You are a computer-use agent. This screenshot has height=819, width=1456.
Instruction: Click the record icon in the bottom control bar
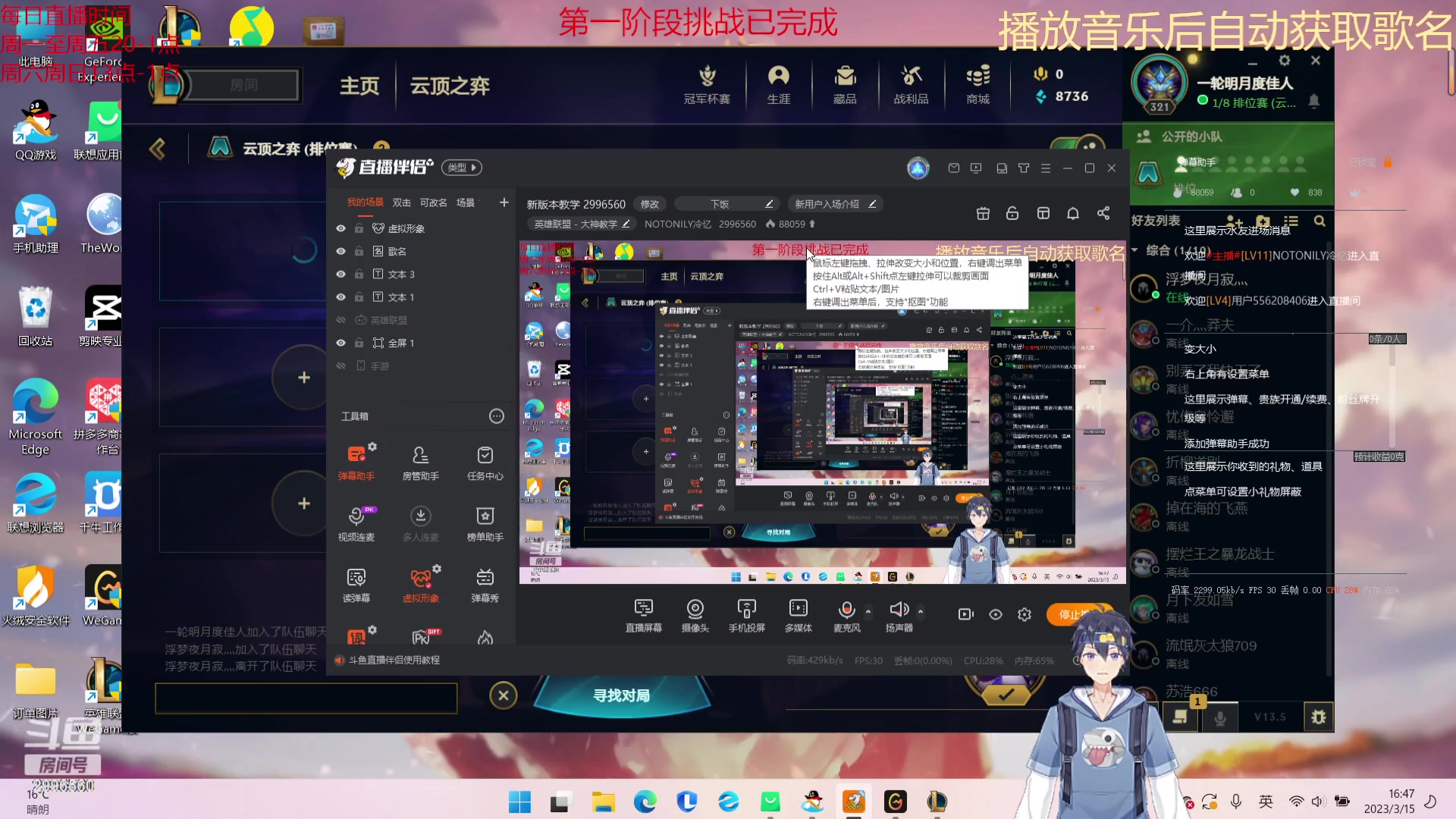point(965,614)
